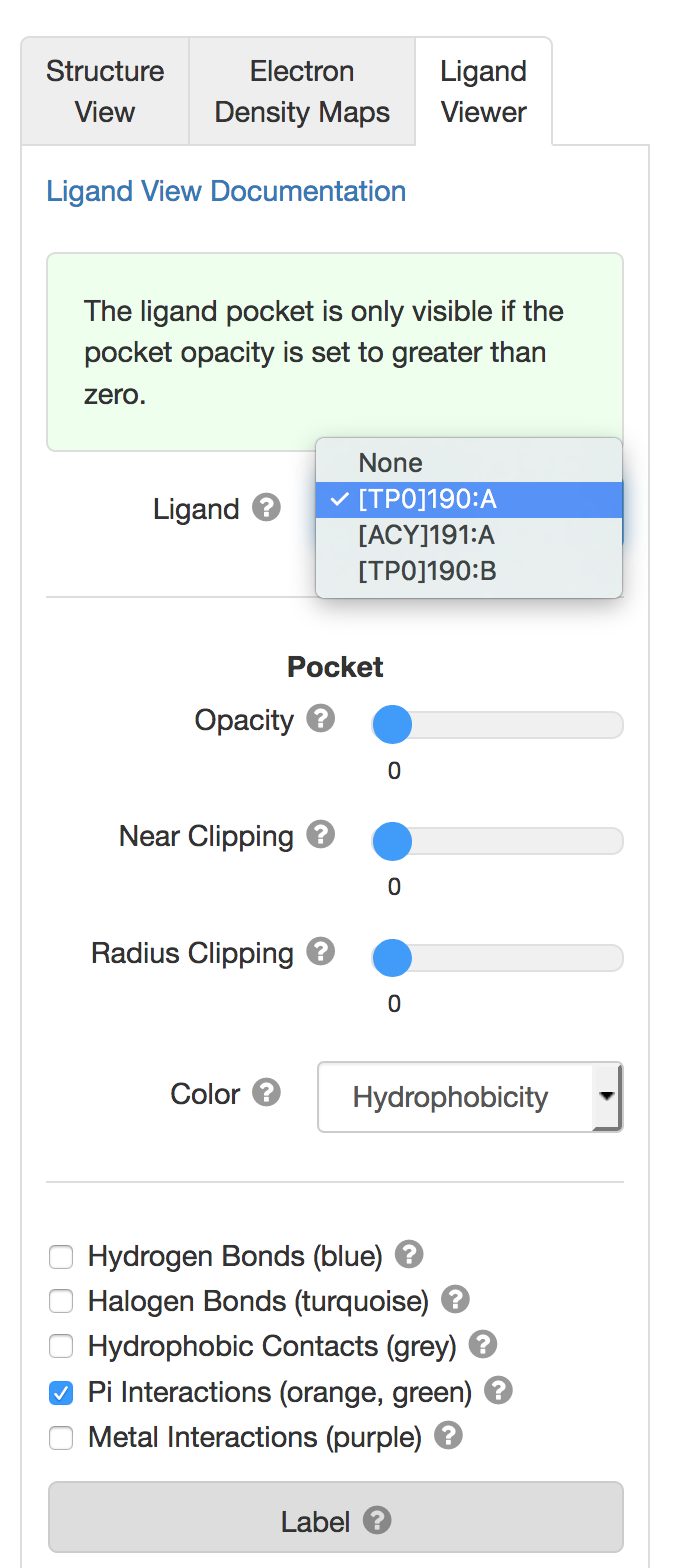Open the Ligand View Documentation link
The image size is (676, 1568).
click(226, 191)
